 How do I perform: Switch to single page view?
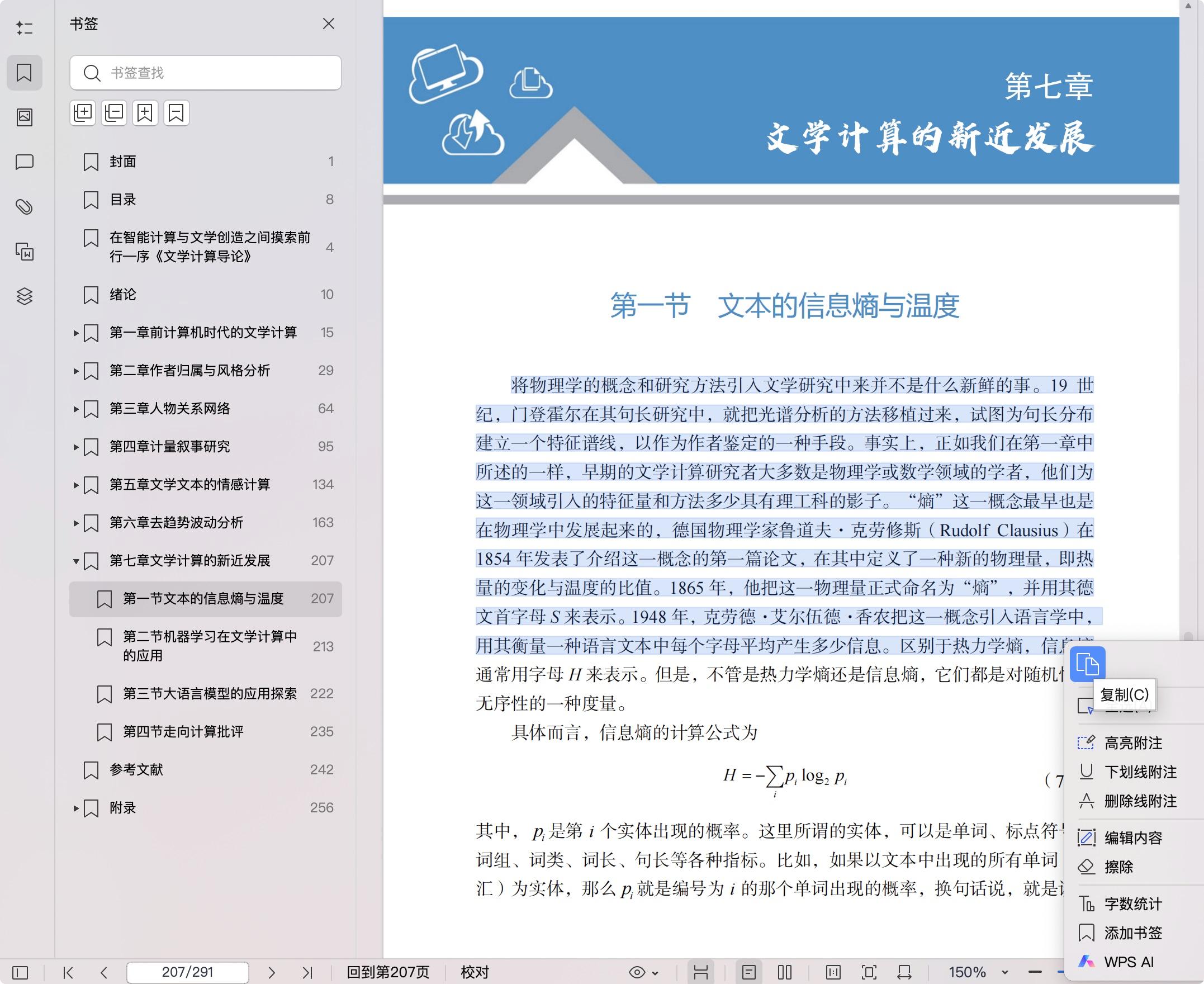tap(749, 973)
